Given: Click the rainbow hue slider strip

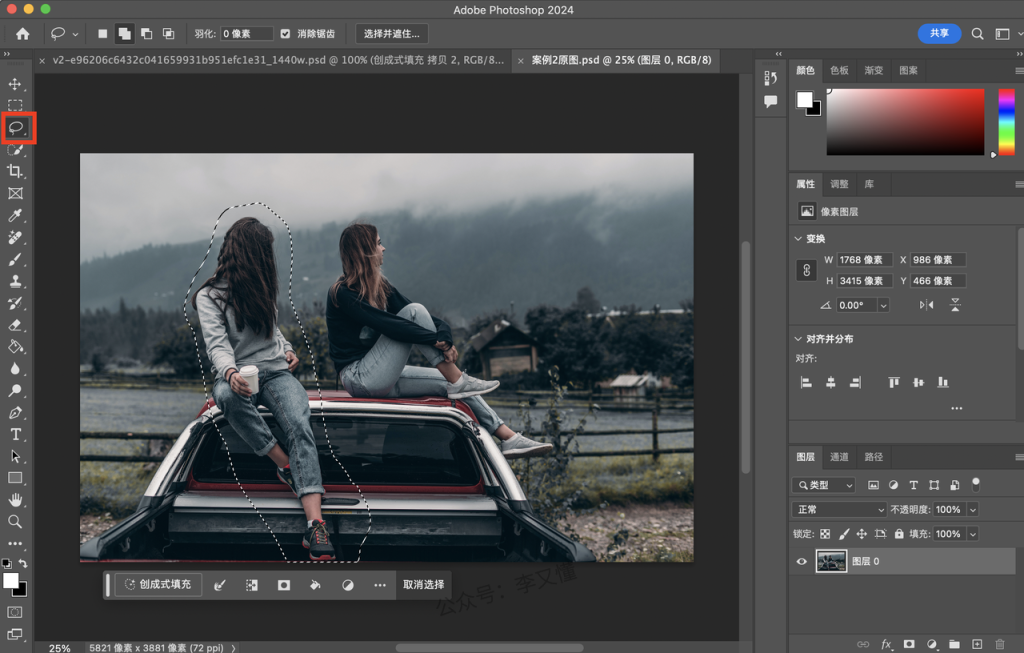Looking at the screenshot, I should click(1006, 122).
